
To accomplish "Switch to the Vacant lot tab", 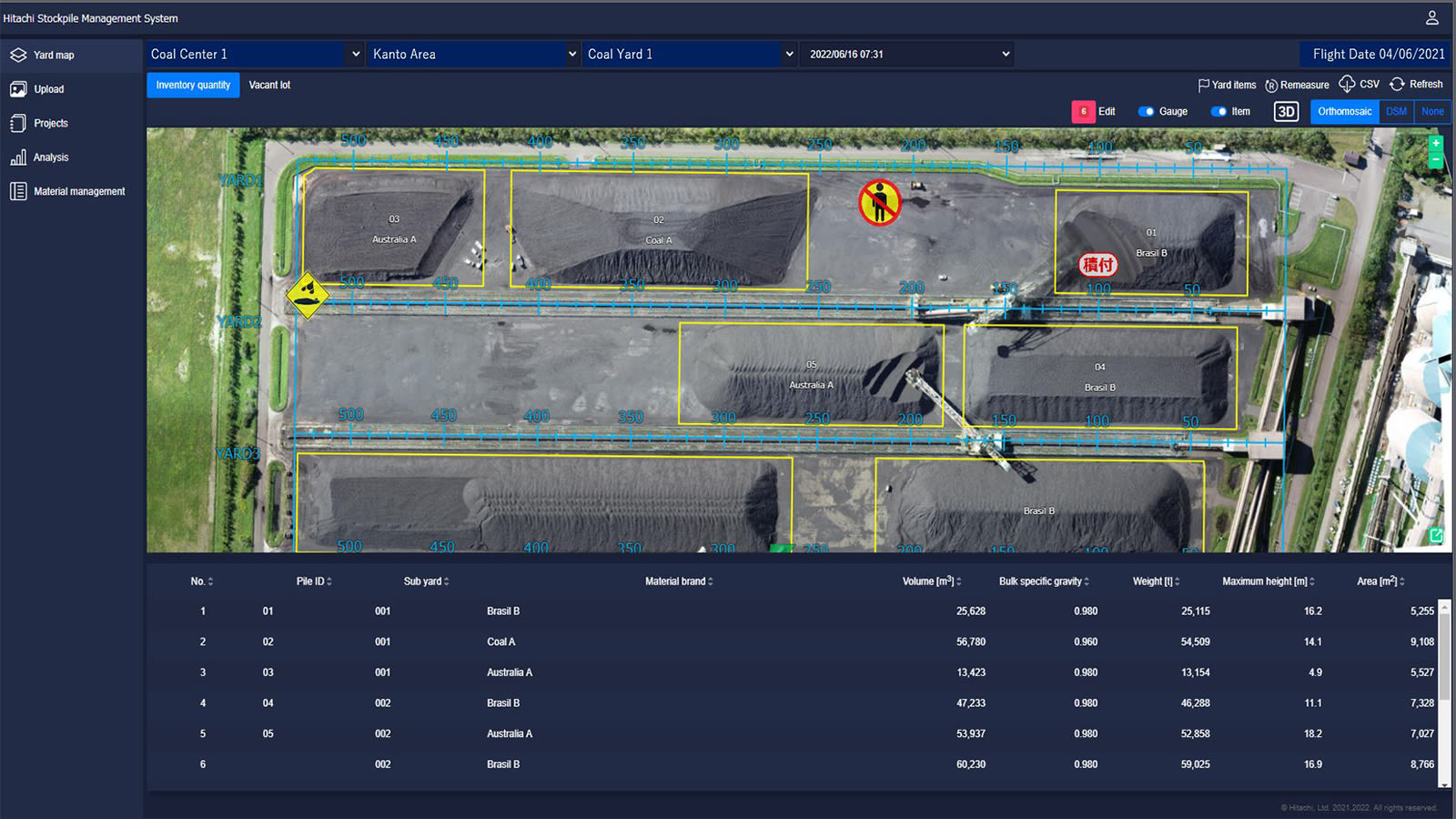I will 270,85.
